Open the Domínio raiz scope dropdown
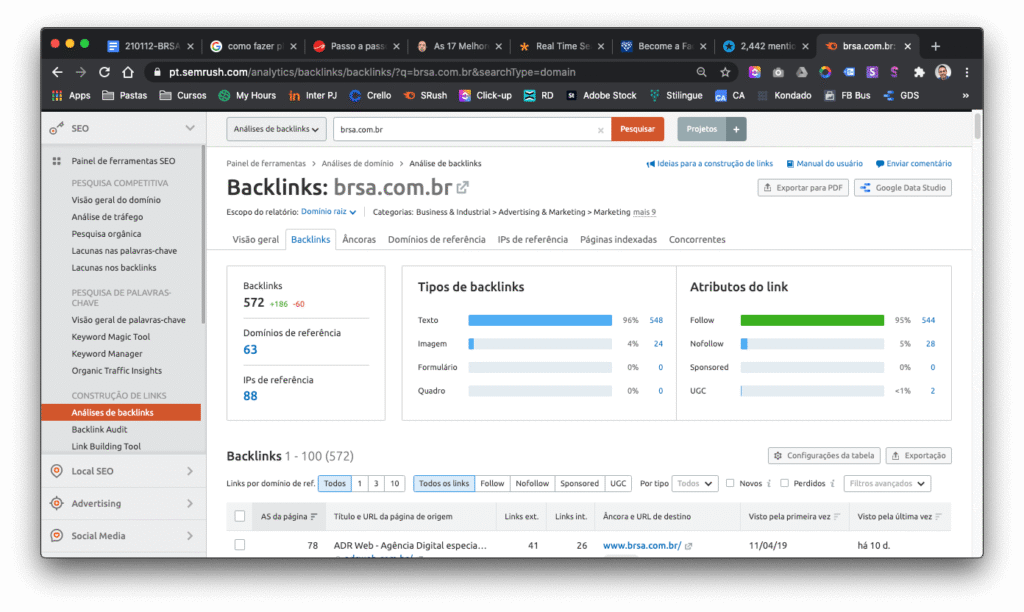Viewport: 1024px width, 612px height. point(328,212)
